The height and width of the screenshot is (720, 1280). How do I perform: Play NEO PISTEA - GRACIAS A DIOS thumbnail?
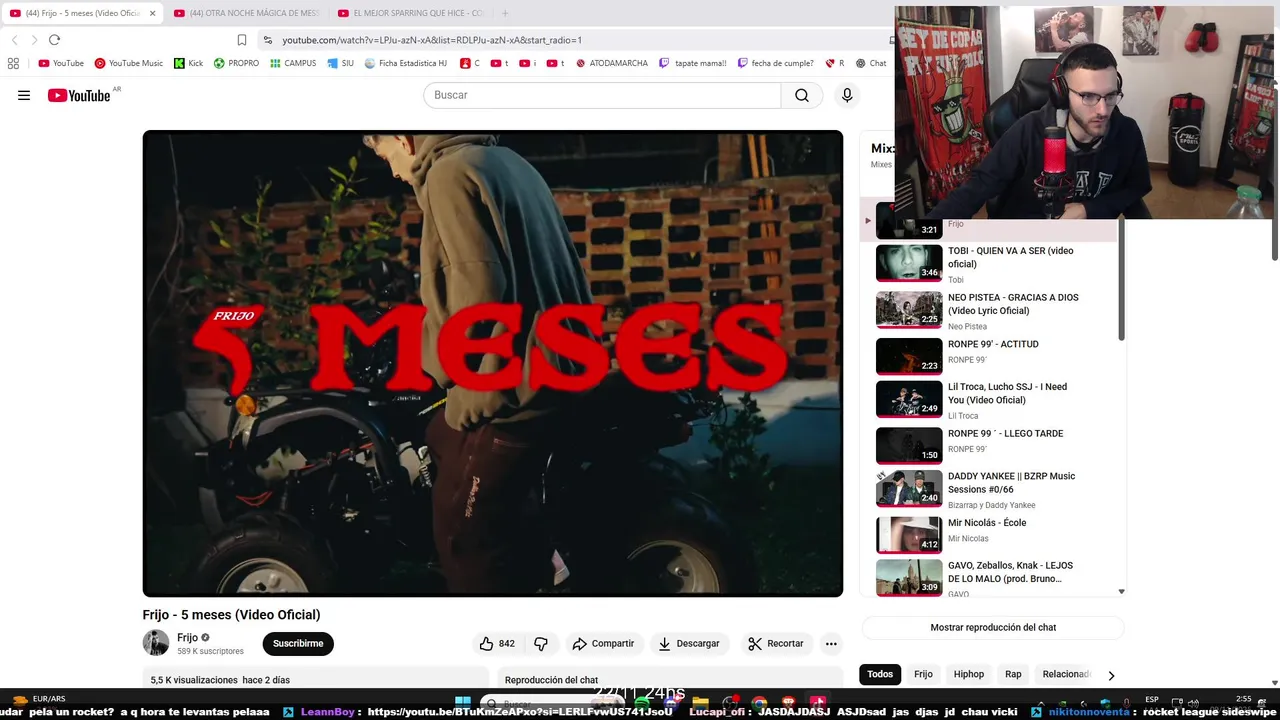[x=909, y=310]
